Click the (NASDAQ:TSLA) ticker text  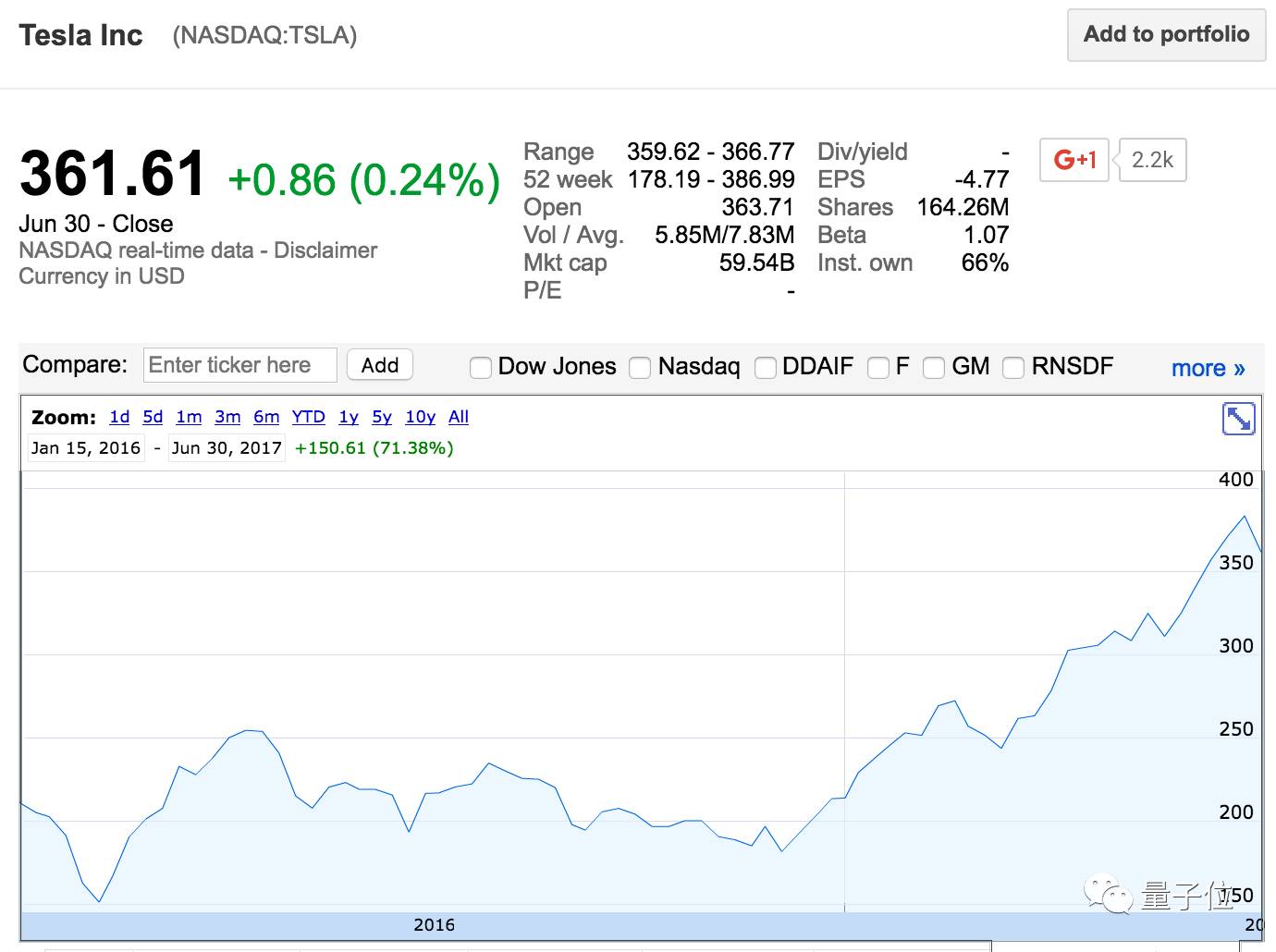pyautogui.click(x=264, y=35)
